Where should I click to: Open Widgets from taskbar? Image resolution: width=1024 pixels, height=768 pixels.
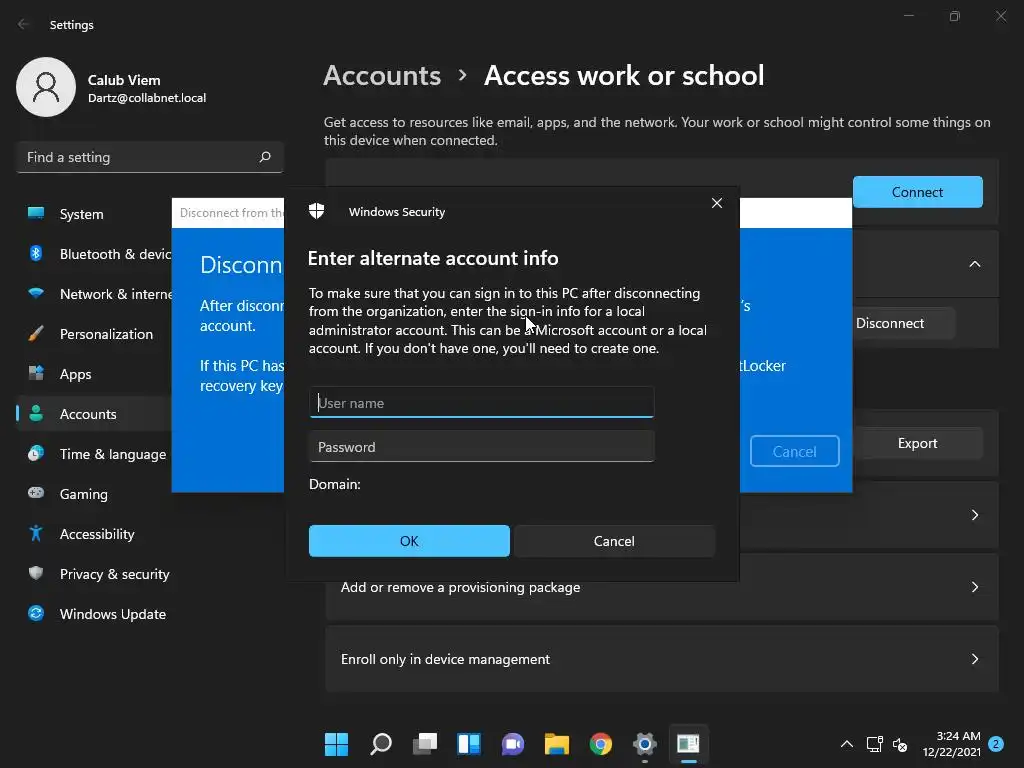(469, 744)
